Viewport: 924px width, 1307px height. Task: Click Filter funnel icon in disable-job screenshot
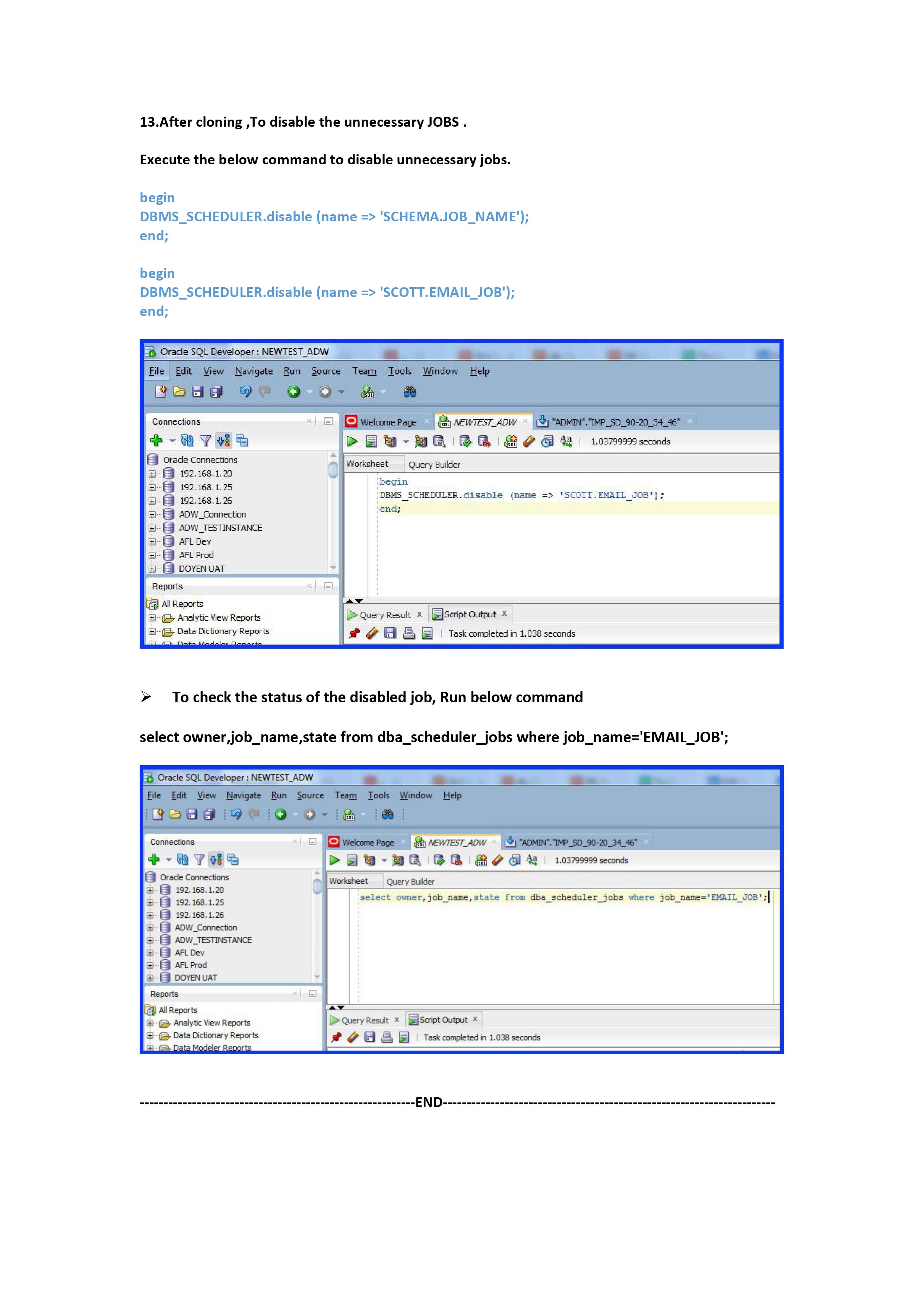206,441
